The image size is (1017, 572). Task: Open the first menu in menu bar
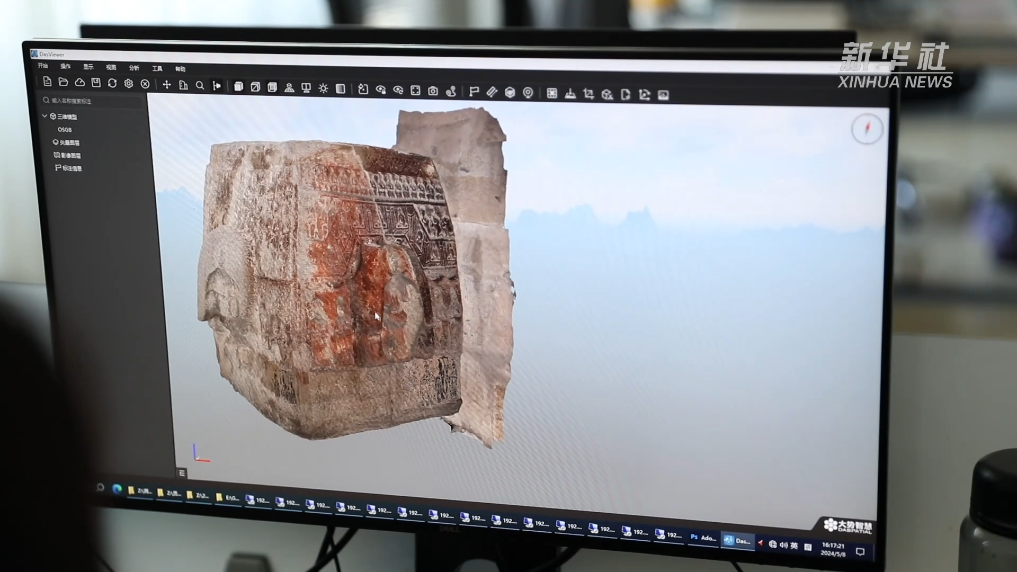(43, 66)
